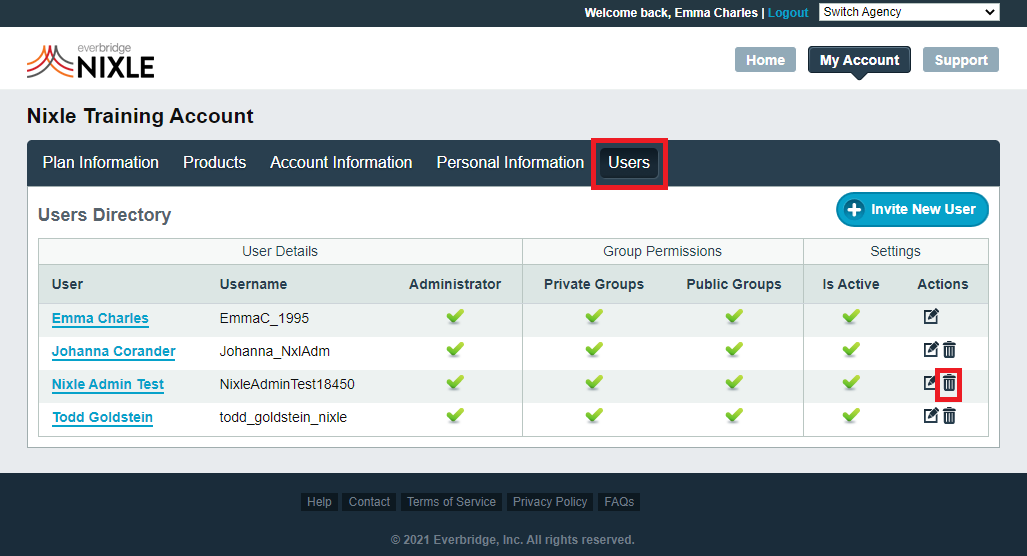Screen dimensions: 1027x556
Task: Open the Account Information tab
Action: pyautogui.click(x=341, y=162)
